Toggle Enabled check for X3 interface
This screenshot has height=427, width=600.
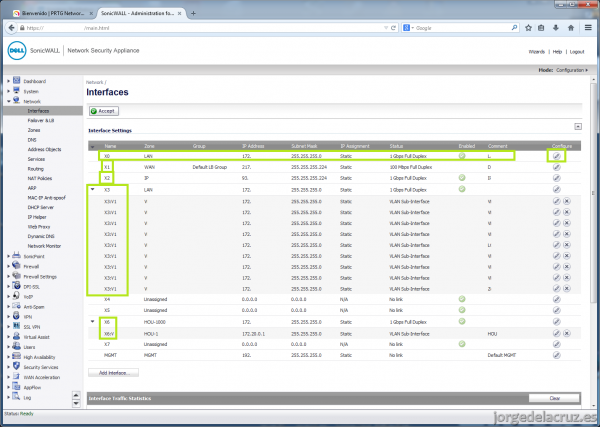coord(462,189)
